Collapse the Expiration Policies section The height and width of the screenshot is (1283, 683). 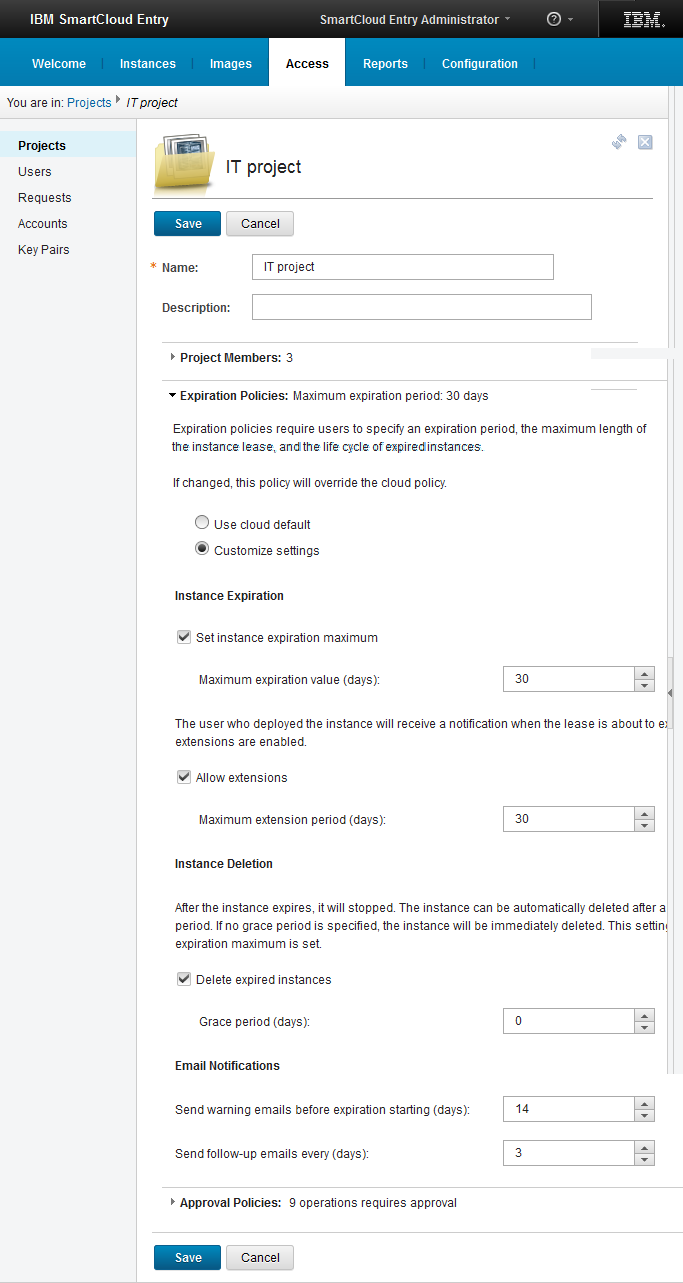pos(173,396)
